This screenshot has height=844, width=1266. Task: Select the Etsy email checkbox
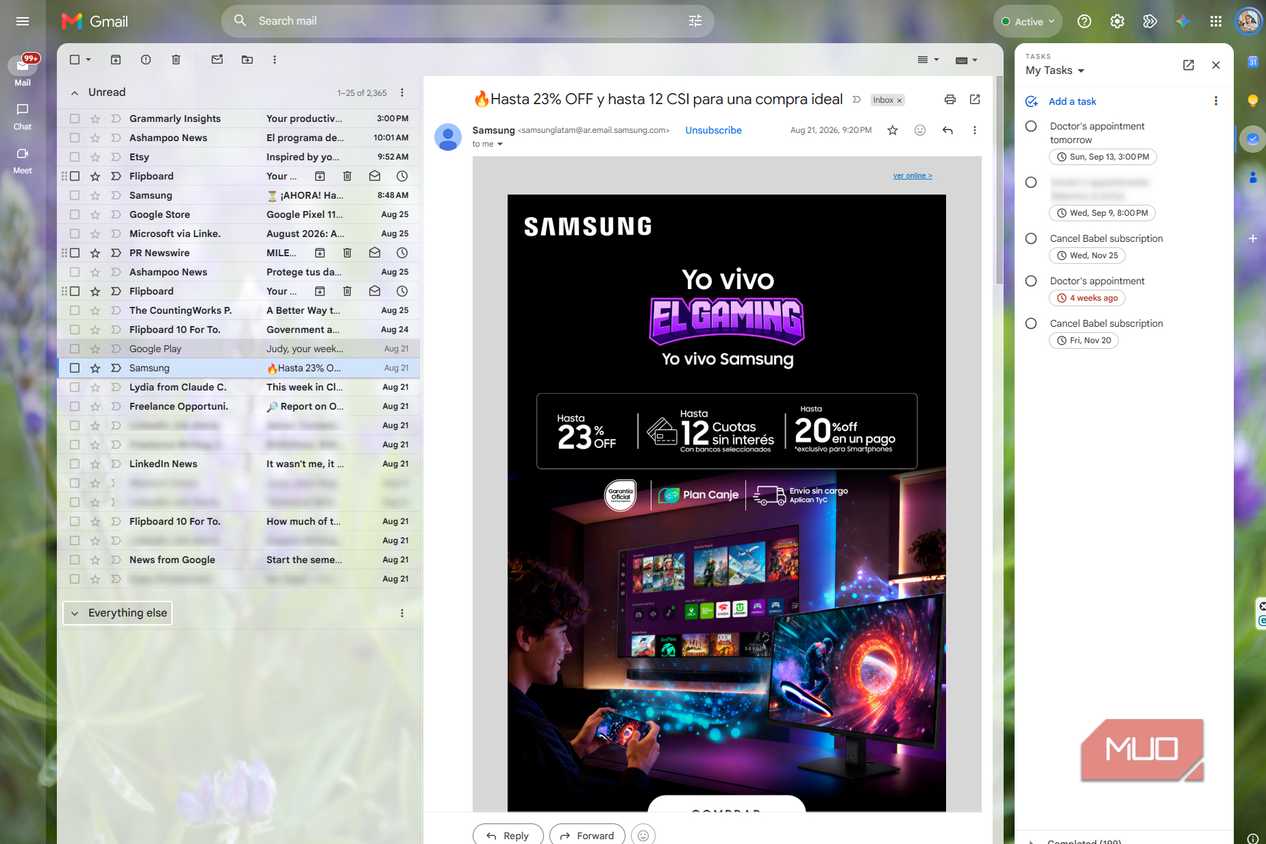pyautogui.click(x=75, y=157)
